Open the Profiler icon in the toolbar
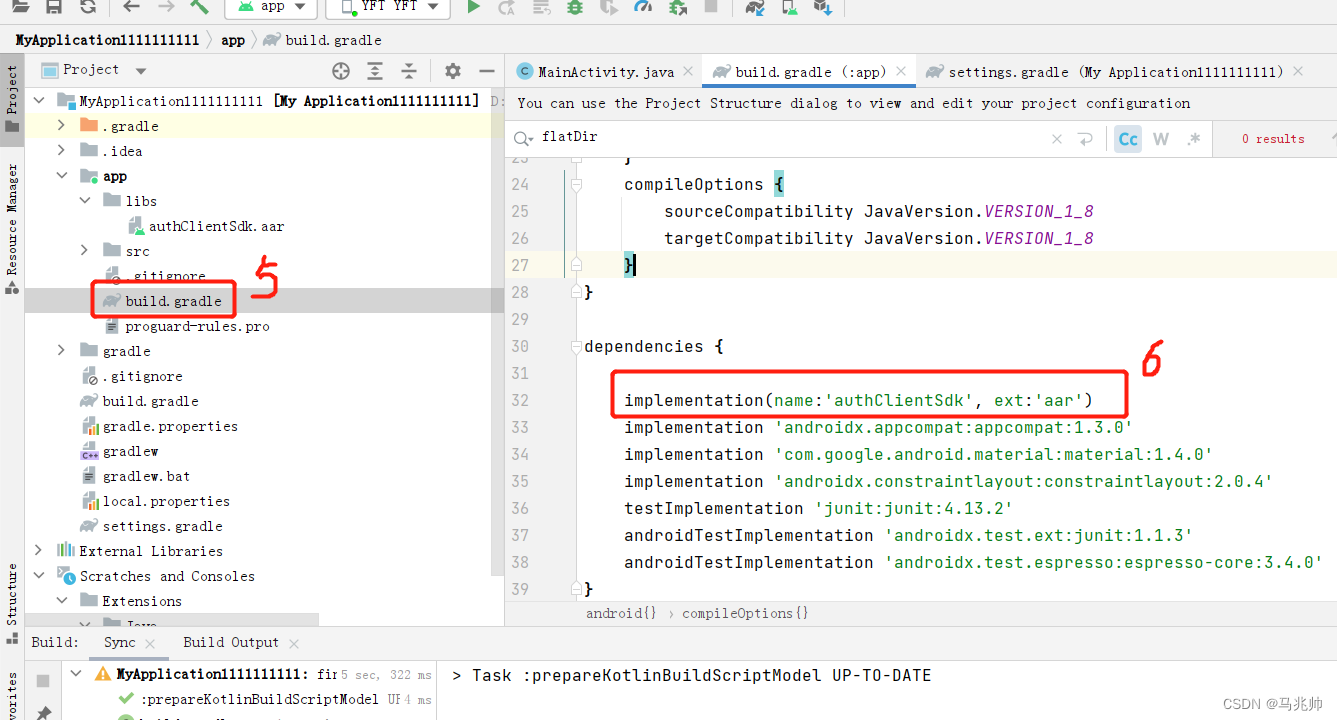This screenshot has height=720, width=1337. [x=642, y=9]
